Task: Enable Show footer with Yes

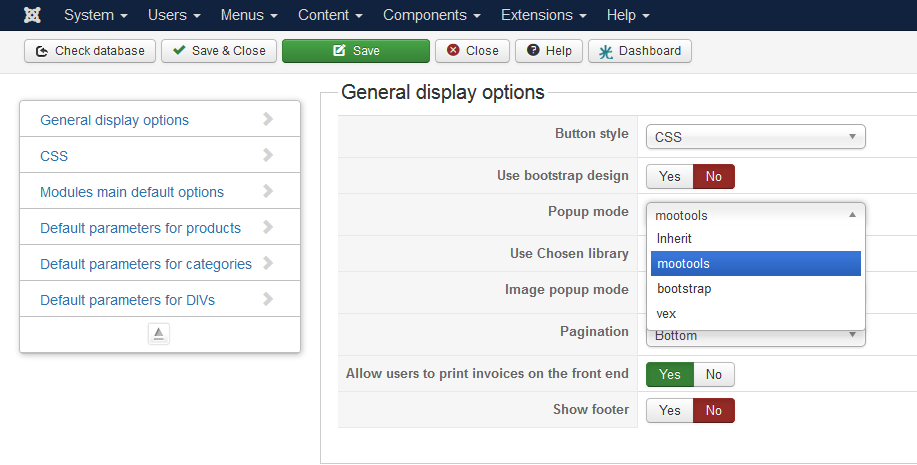Action: 670,411
